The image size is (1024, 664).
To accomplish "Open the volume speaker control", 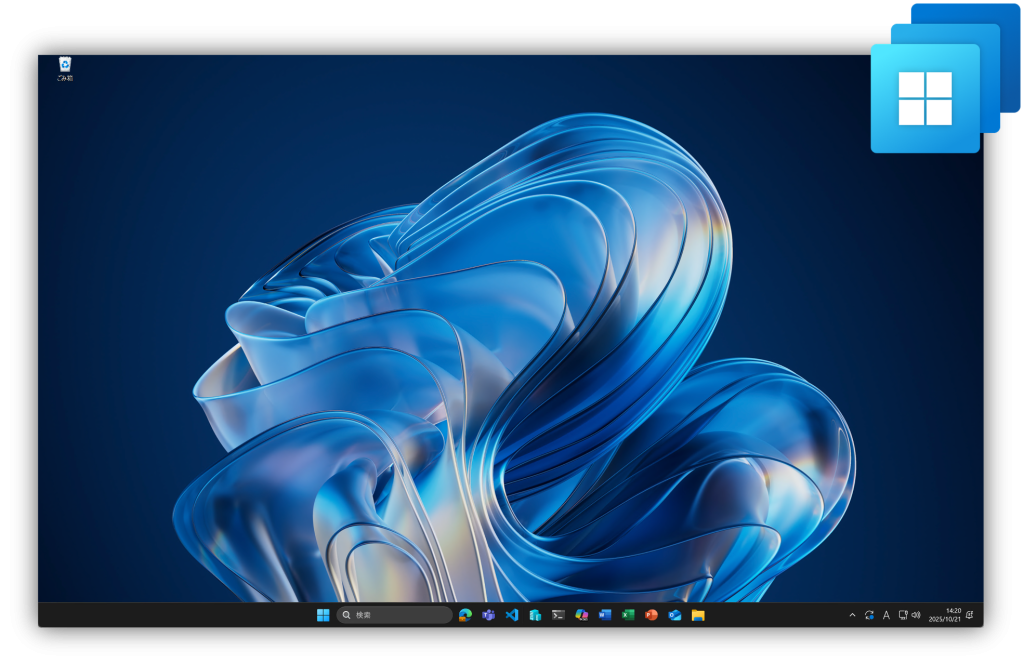I will [x=916, y=615].
